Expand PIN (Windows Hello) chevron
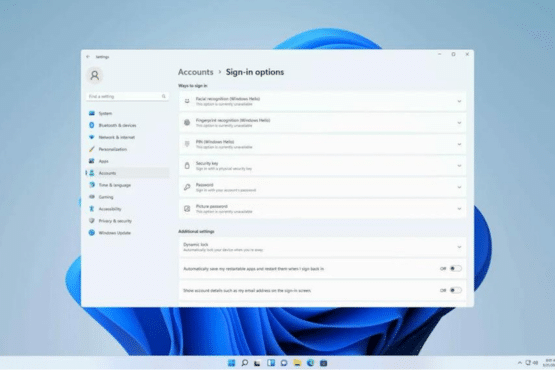This screenshot has width=555, height=370. [459, 144]
